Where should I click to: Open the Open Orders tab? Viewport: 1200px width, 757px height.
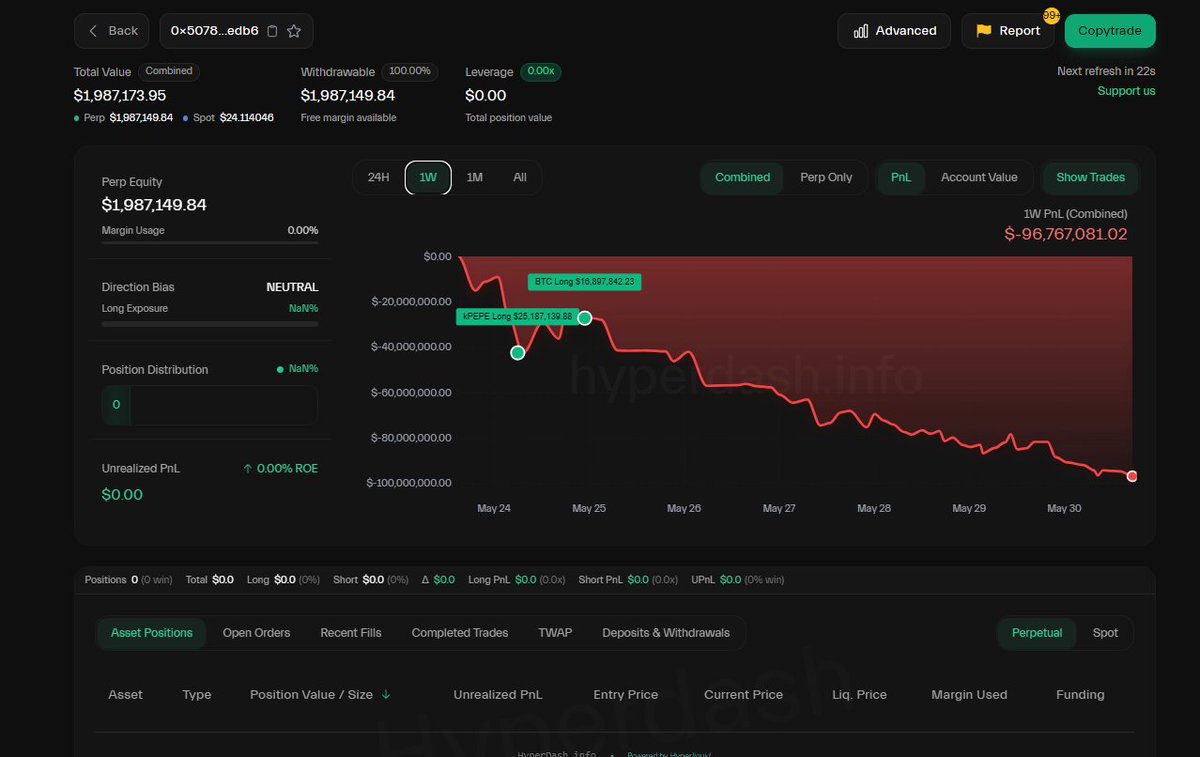click(x=256, y=633)
